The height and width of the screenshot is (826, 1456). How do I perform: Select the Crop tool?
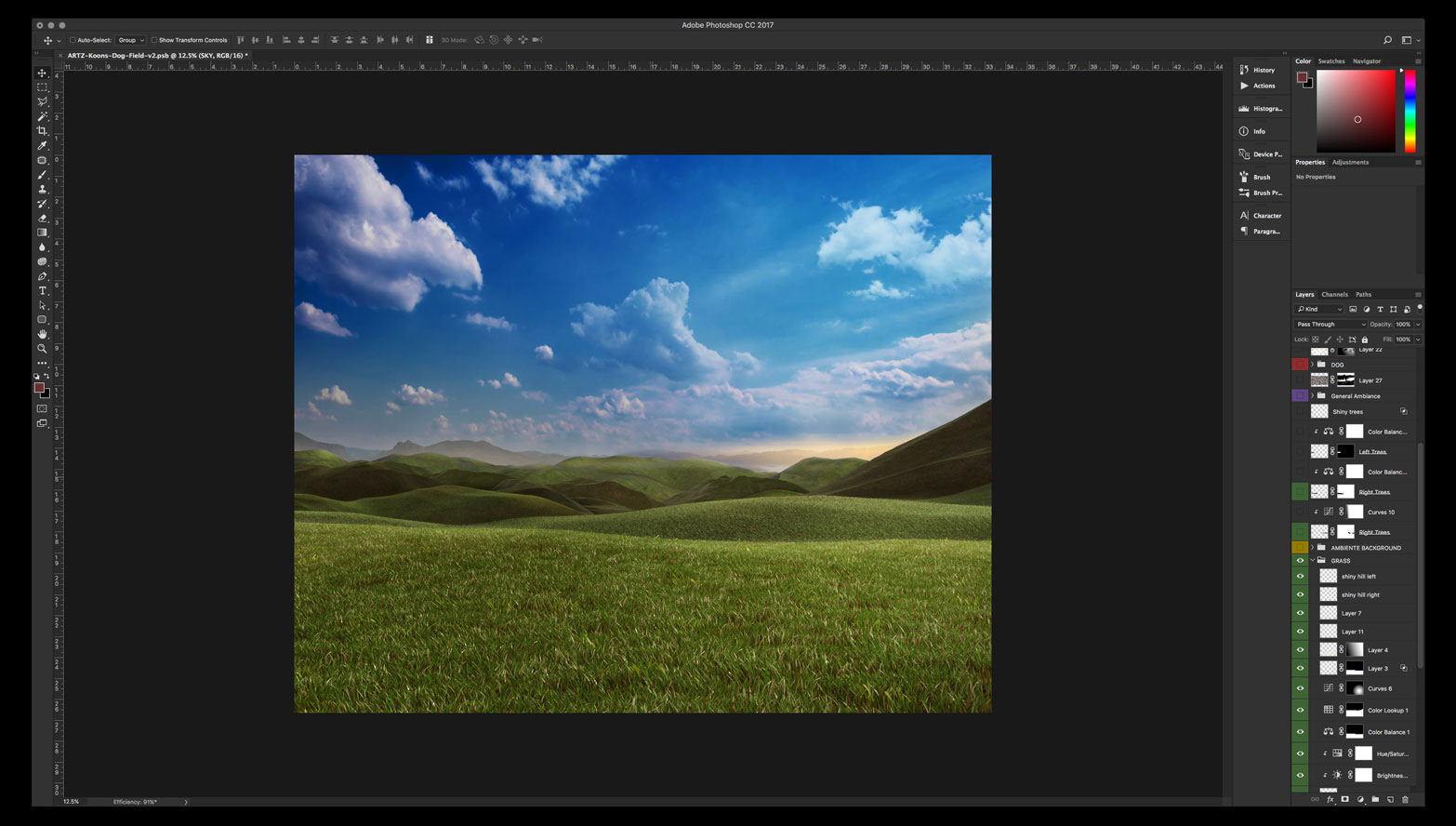point(42,131)
